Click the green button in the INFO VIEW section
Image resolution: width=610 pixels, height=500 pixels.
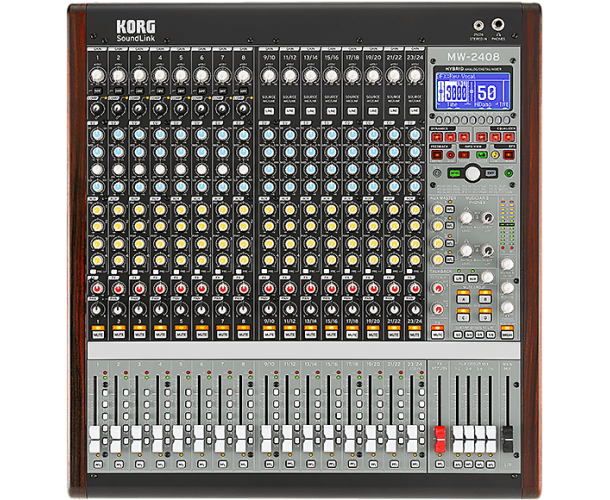482,155
